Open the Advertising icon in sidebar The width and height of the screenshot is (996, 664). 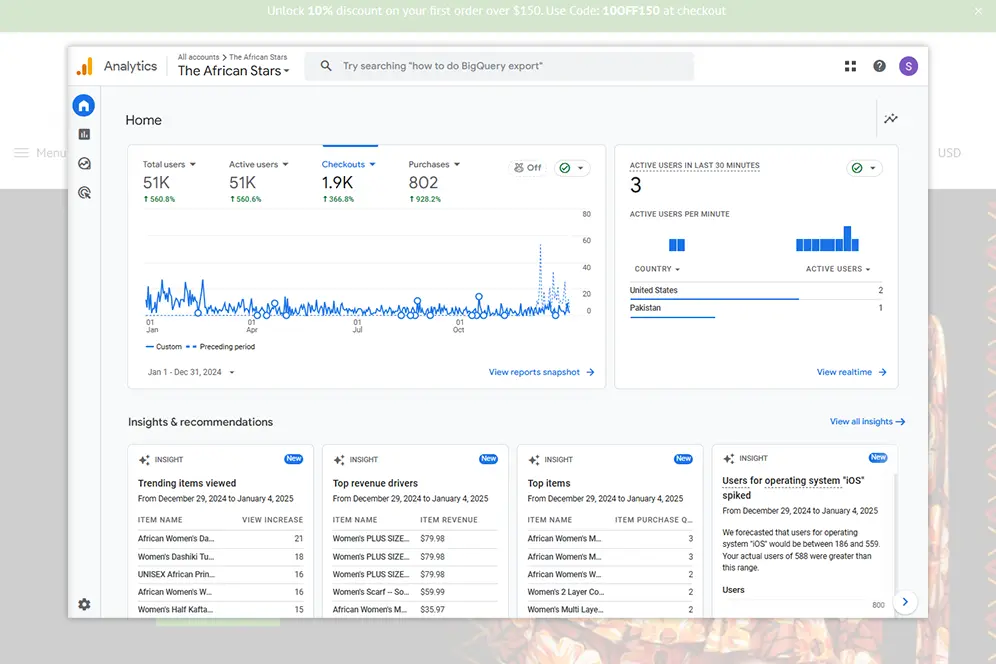[84, 193]
